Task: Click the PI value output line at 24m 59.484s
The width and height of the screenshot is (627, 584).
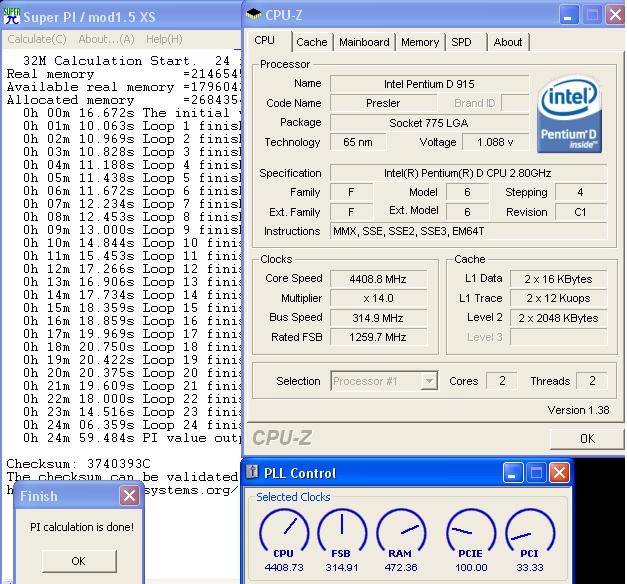Action: [x=132, y=438]
